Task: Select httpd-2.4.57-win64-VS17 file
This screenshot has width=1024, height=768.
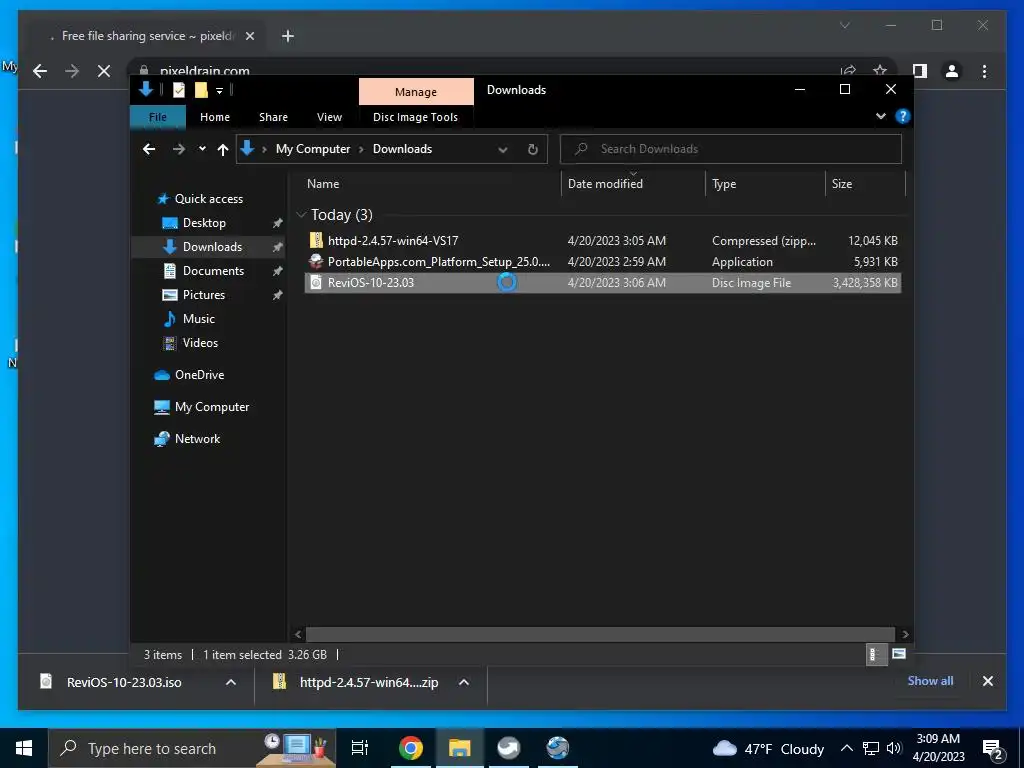Action: (602, 240)
